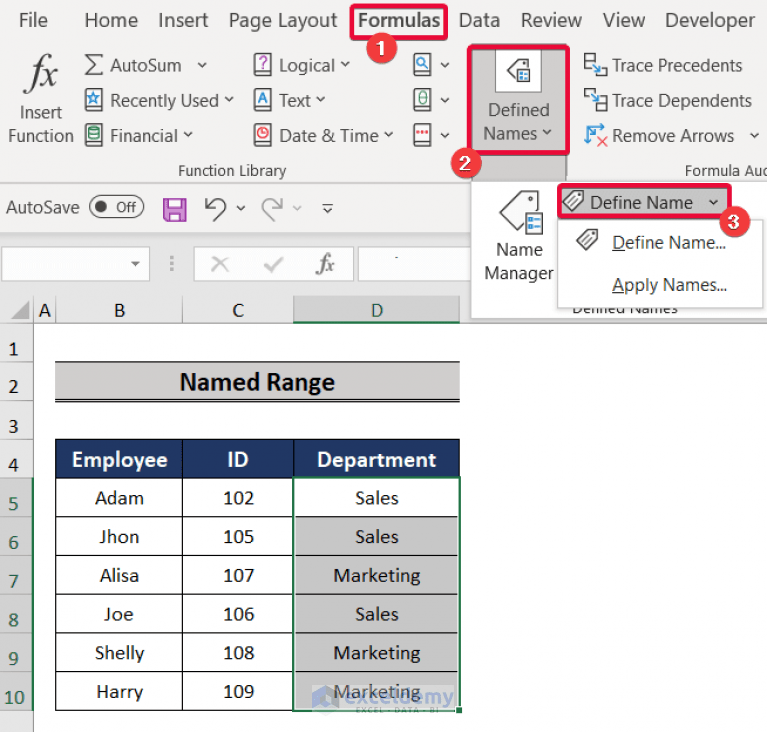The image size is (767, 732).
Task: Expand the Lookup & Reference dropdown chevron
Action: pos(445,65)
